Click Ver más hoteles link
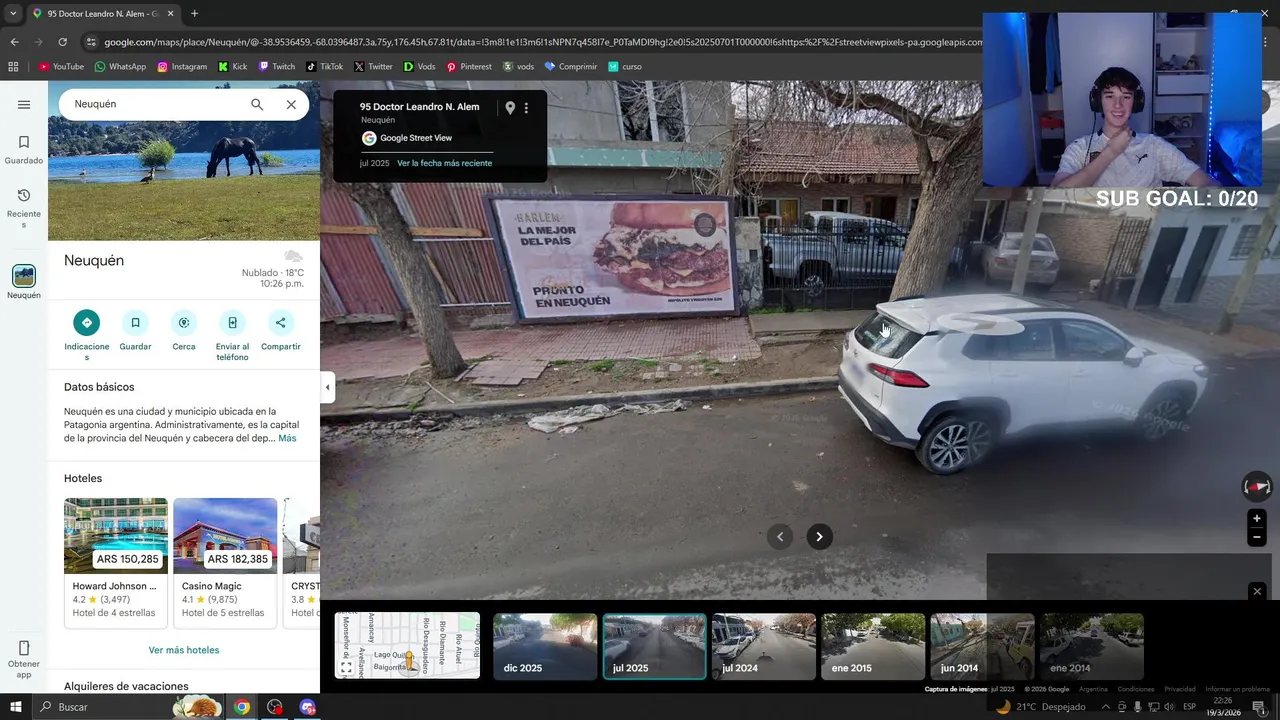Viewport: 1280px width, 720px height. [184, 650]
